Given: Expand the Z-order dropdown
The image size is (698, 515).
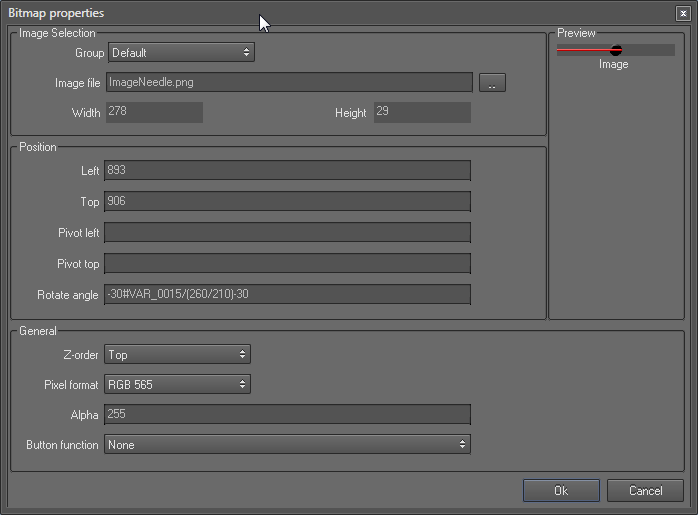Looking at the screenshot, I should 177,354.
